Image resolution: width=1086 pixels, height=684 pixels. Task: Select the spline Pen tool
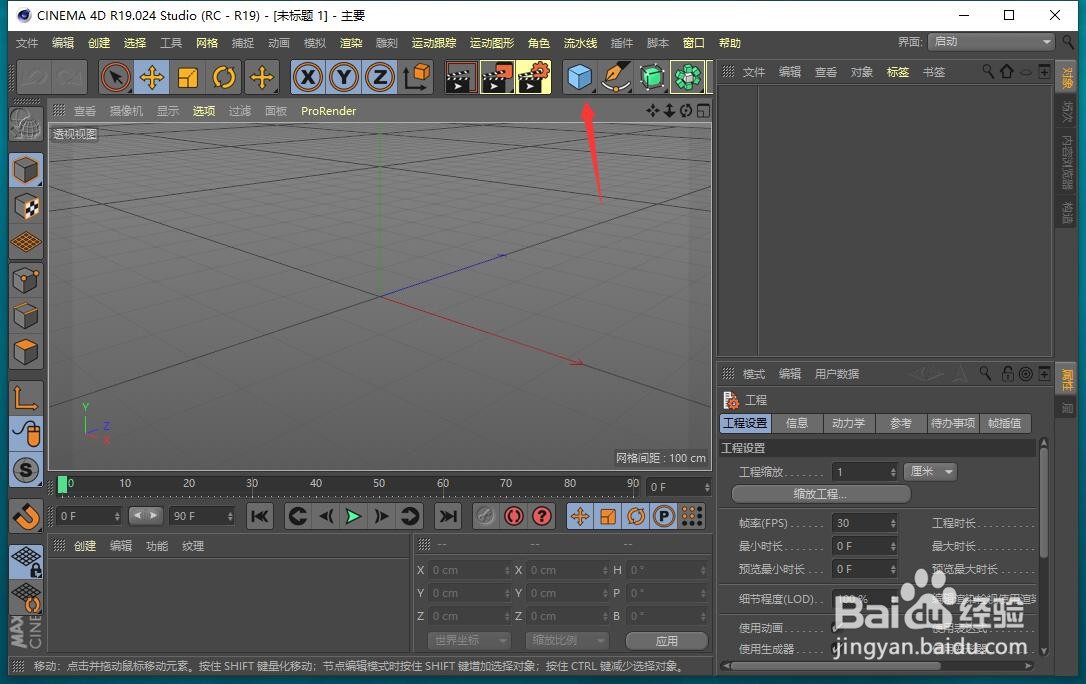pos(615,77)
